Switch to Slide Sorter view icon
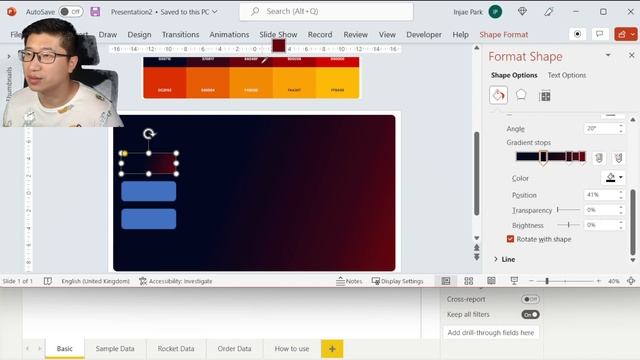Screen dimensions: 640x360 [469, 281]
